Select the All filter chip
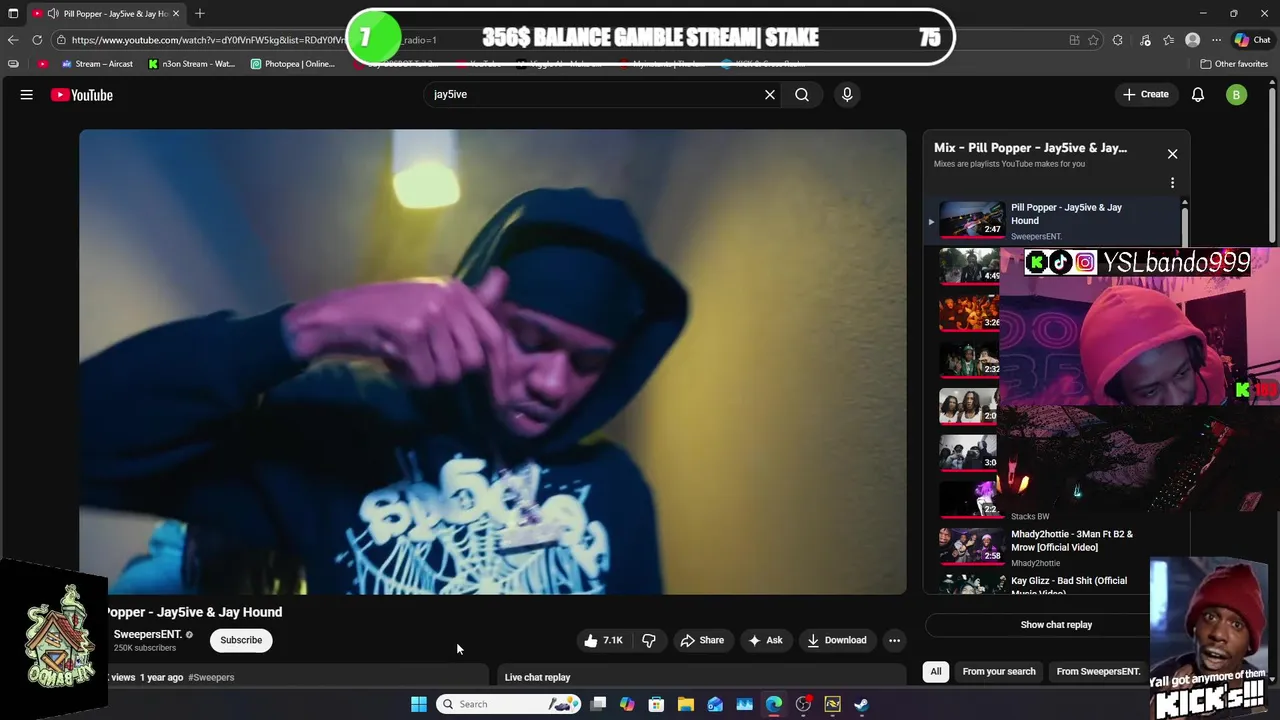The height and width of the screenshot is (720, 1280). [936, 671]
